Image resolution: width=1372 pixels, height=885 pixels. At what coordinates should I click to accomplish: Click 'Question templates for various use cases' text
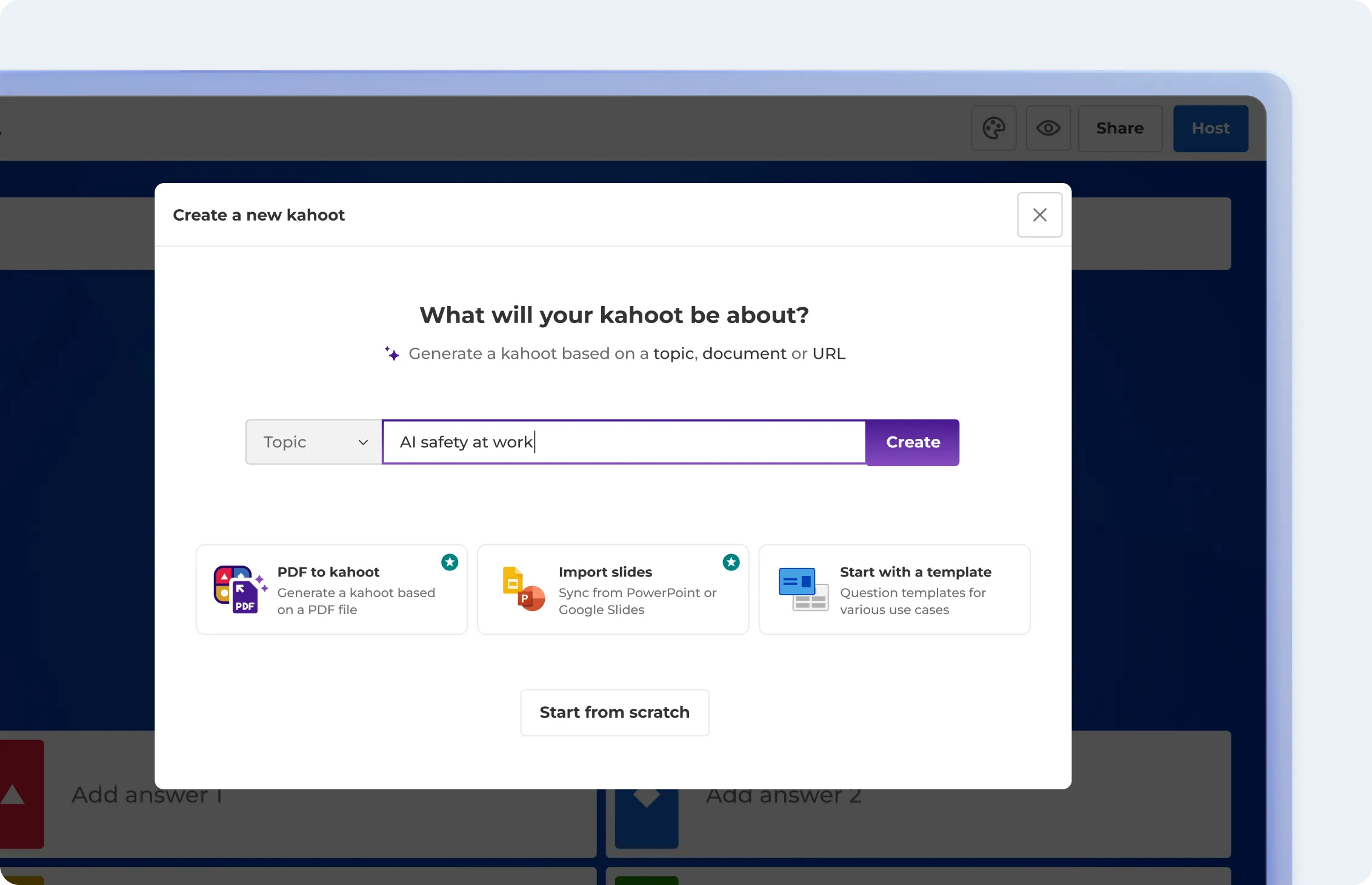913,601
